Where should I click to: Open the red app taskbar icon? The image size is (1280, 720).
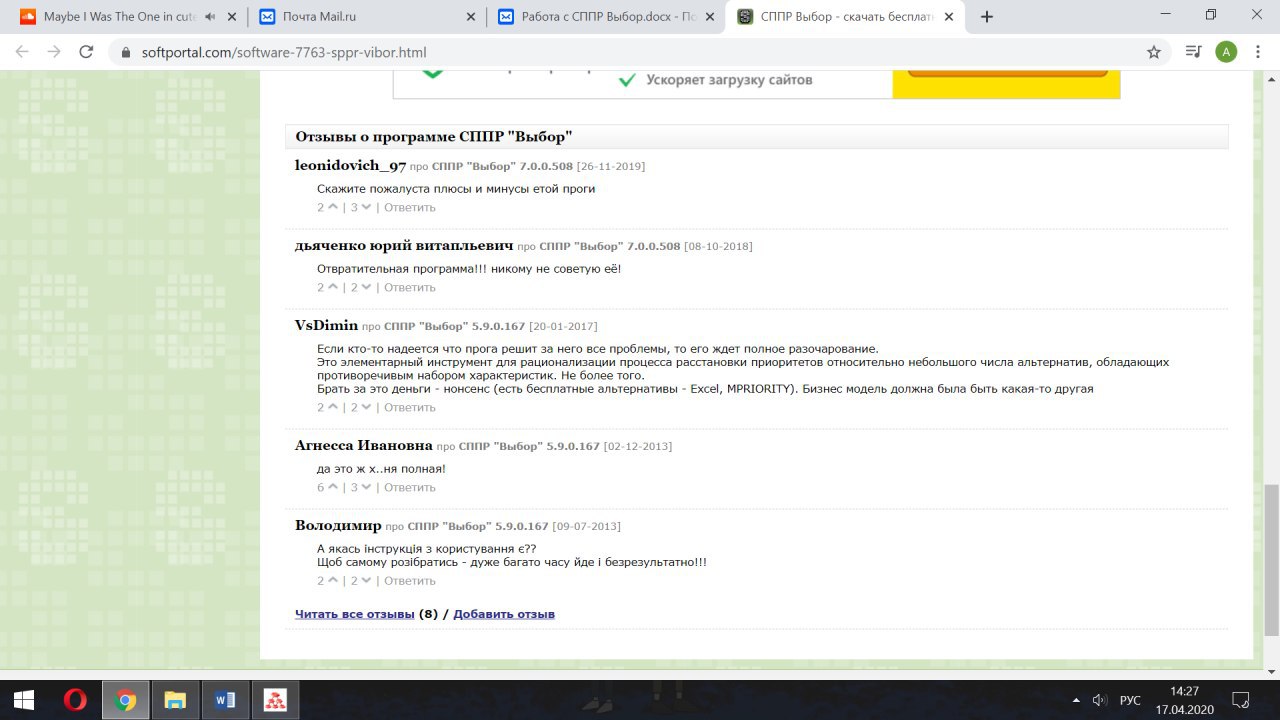pos(274,700)
